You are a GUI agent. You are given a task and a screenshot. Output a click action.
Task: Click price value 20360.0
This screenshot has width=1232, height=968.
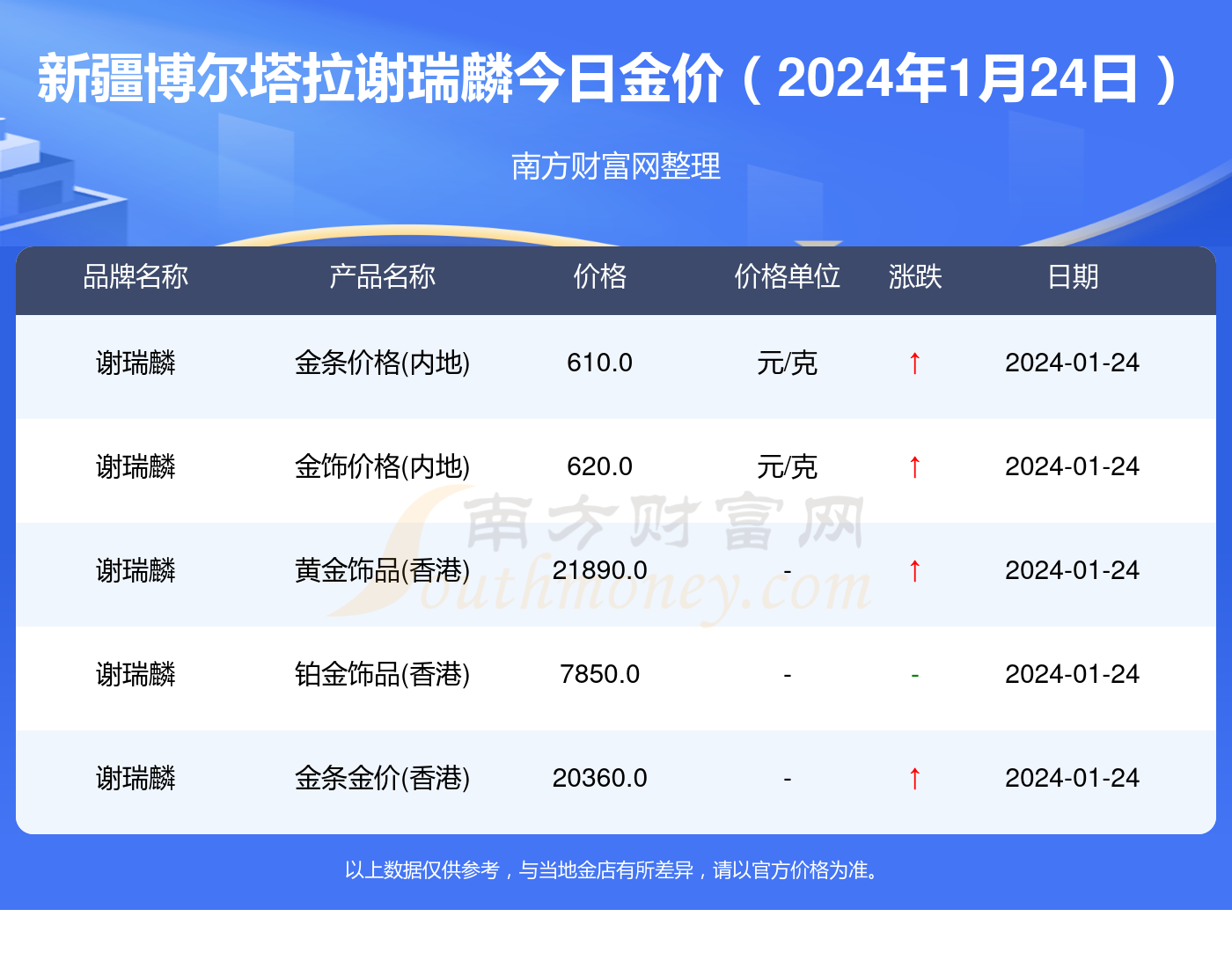(x=600, y=778)
